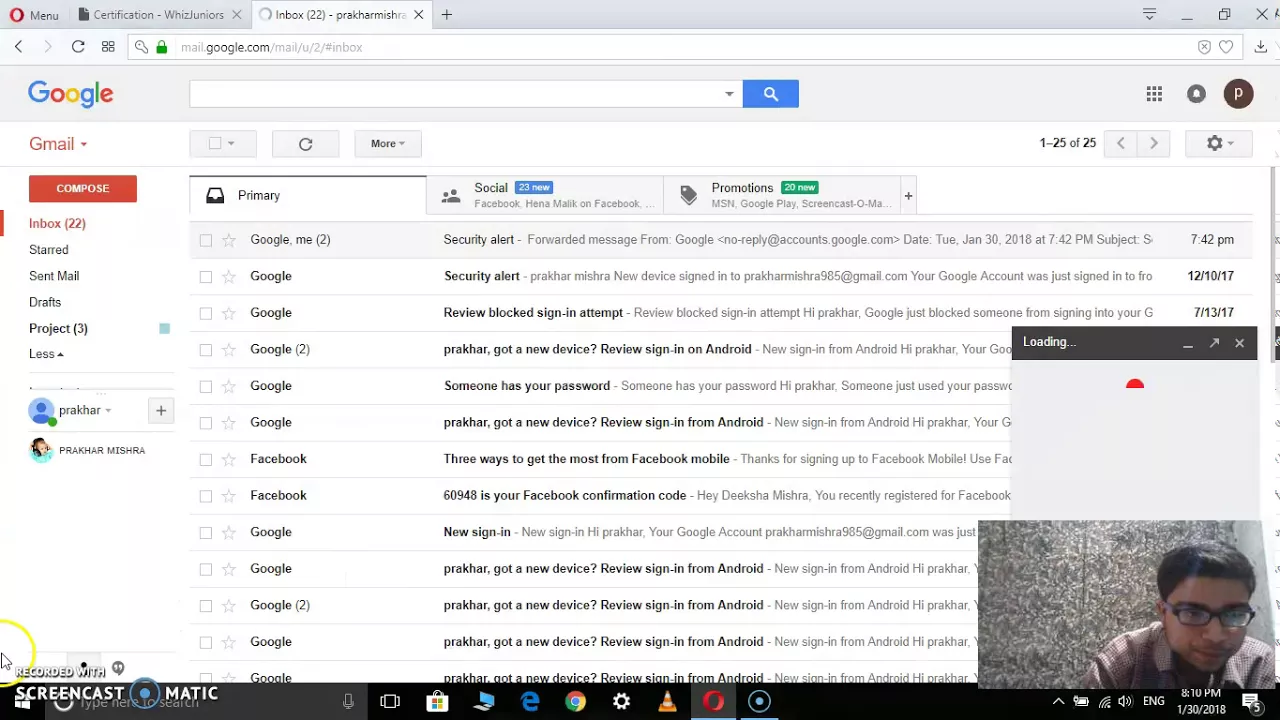Switch to the Social tab
This screenshot has width=1280, height=720.
(x=545, y=196)
